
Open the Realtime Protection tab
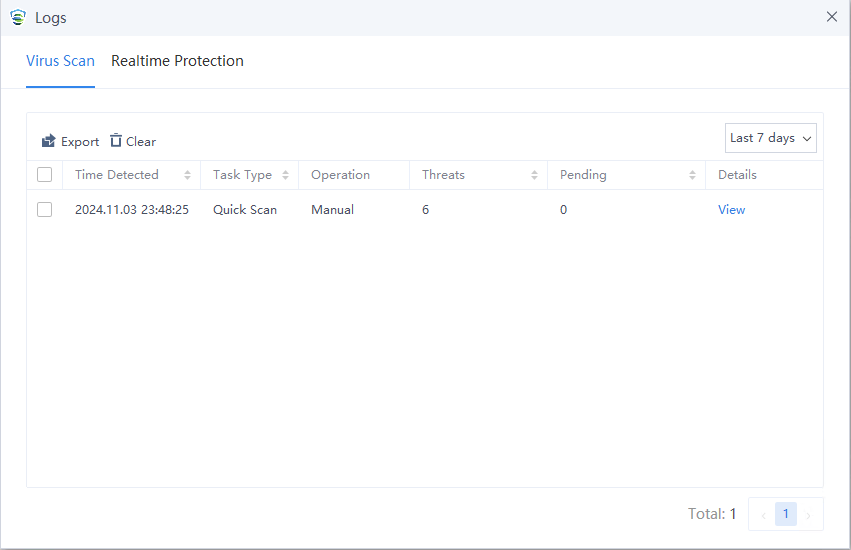177,61
